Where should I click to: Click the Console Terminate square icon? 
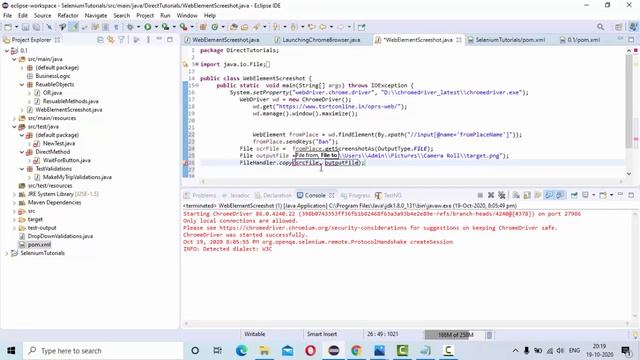[480, 196]
